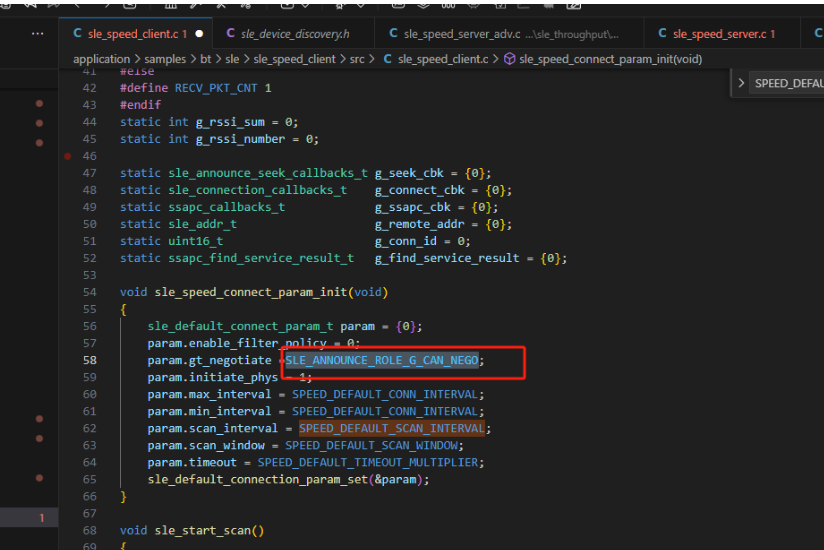Toggle the breakpoint on line 46
This screenshot has height=550, width=824.
click(x=67, y=156)
